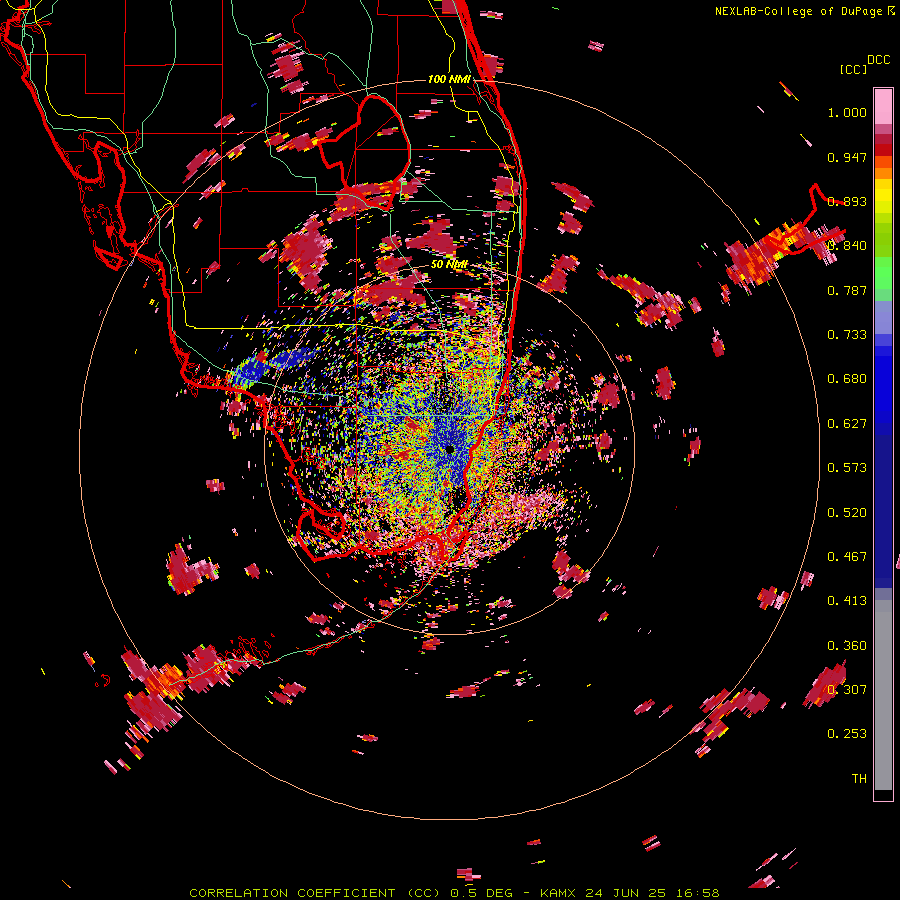Click the 50 NMI range ring label
The height and width of the screenshot is (900, 900).
[449, 265]
